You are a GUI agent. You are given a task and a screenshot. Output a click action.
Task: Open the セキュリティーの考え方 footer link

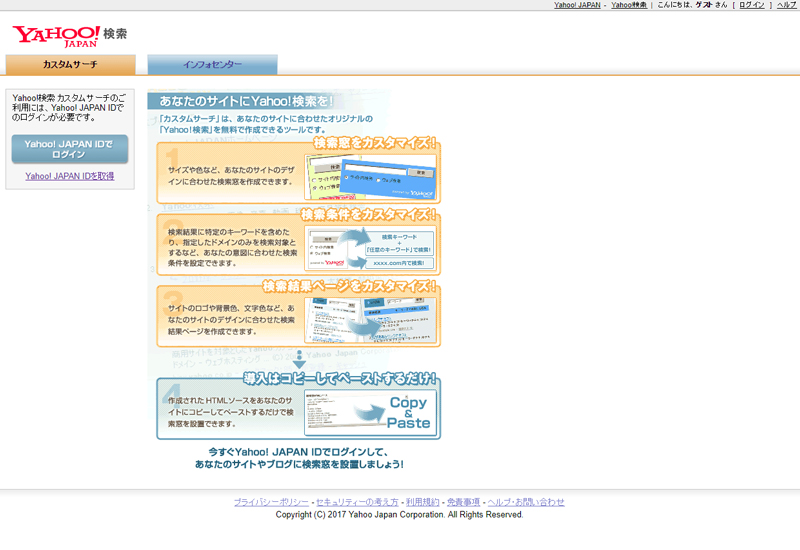tap(357, 502)
